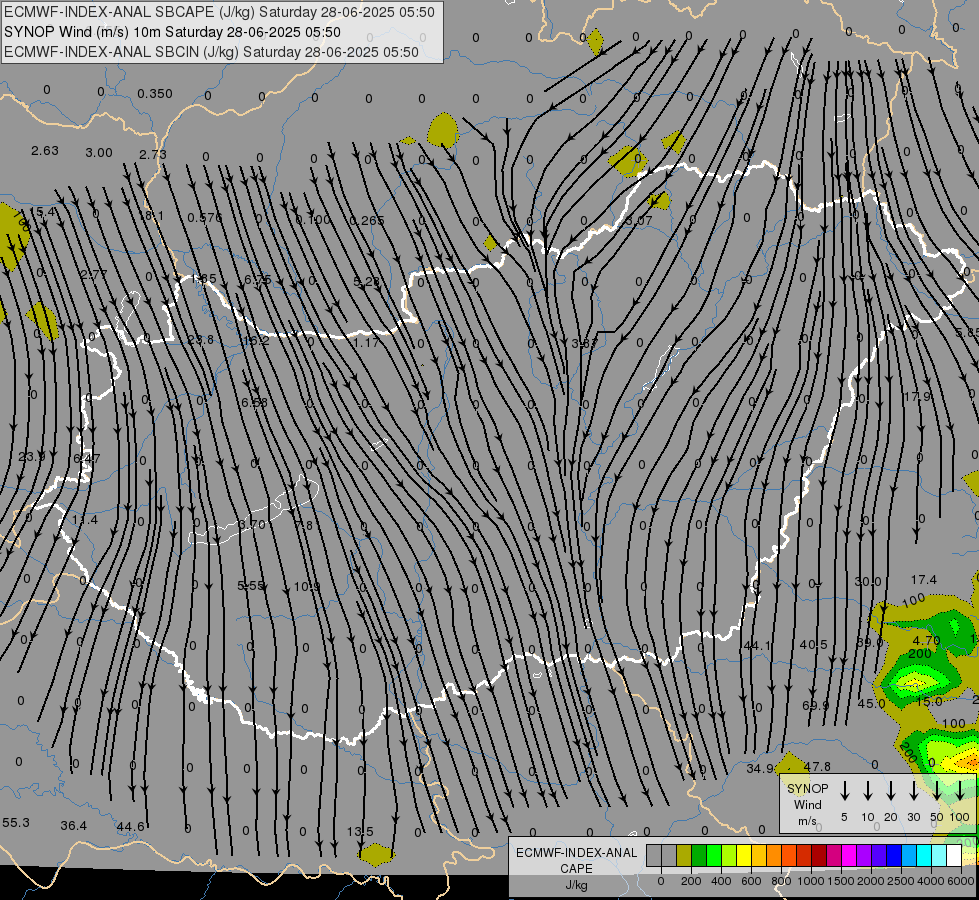Click the map value 44.6
This screenshot has width=979, height=900.
coord(130,827)
